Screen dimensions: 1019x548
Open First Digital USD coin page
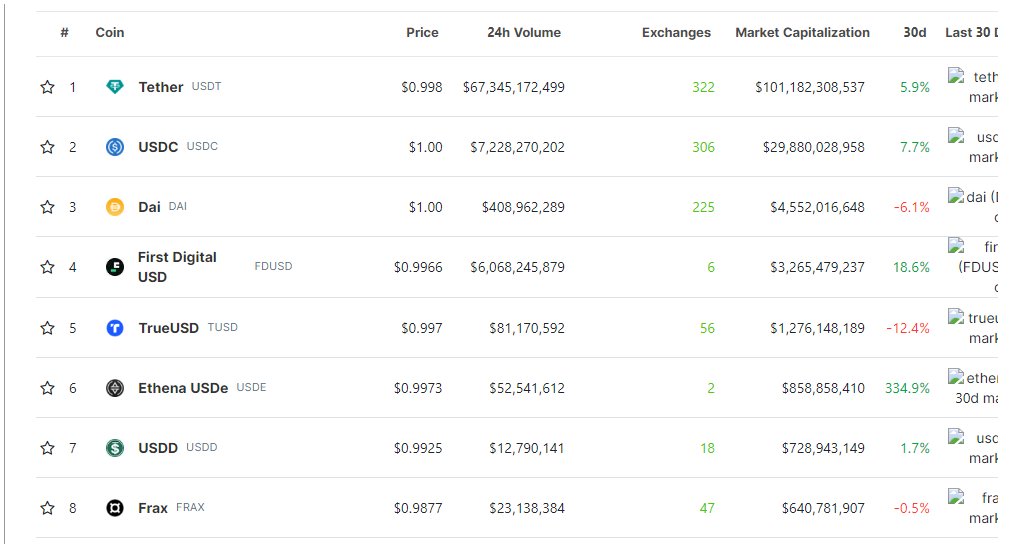click(x=177, y=267)
